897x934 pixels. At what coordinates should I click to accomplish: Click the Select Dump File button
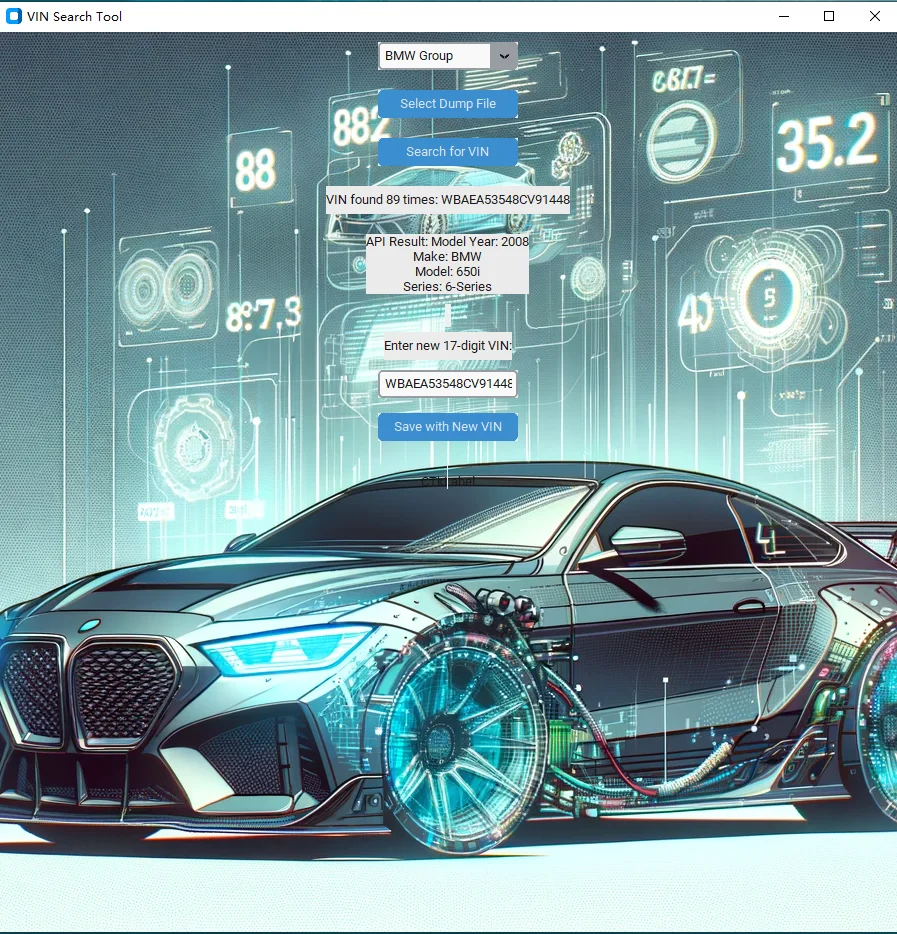(x=448, y=104)
